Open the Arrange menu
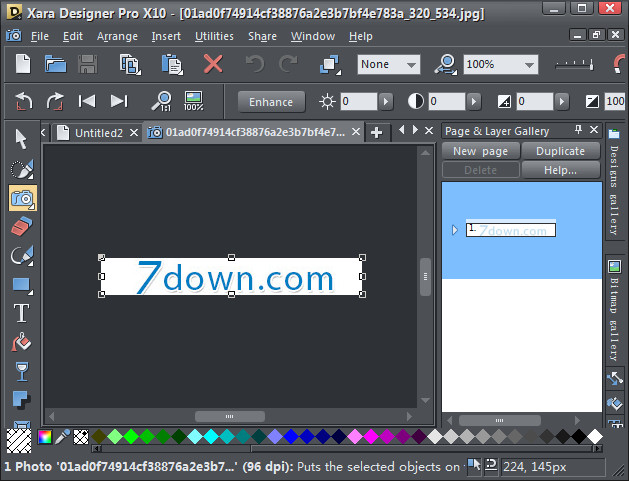 (x=117, y=36)
